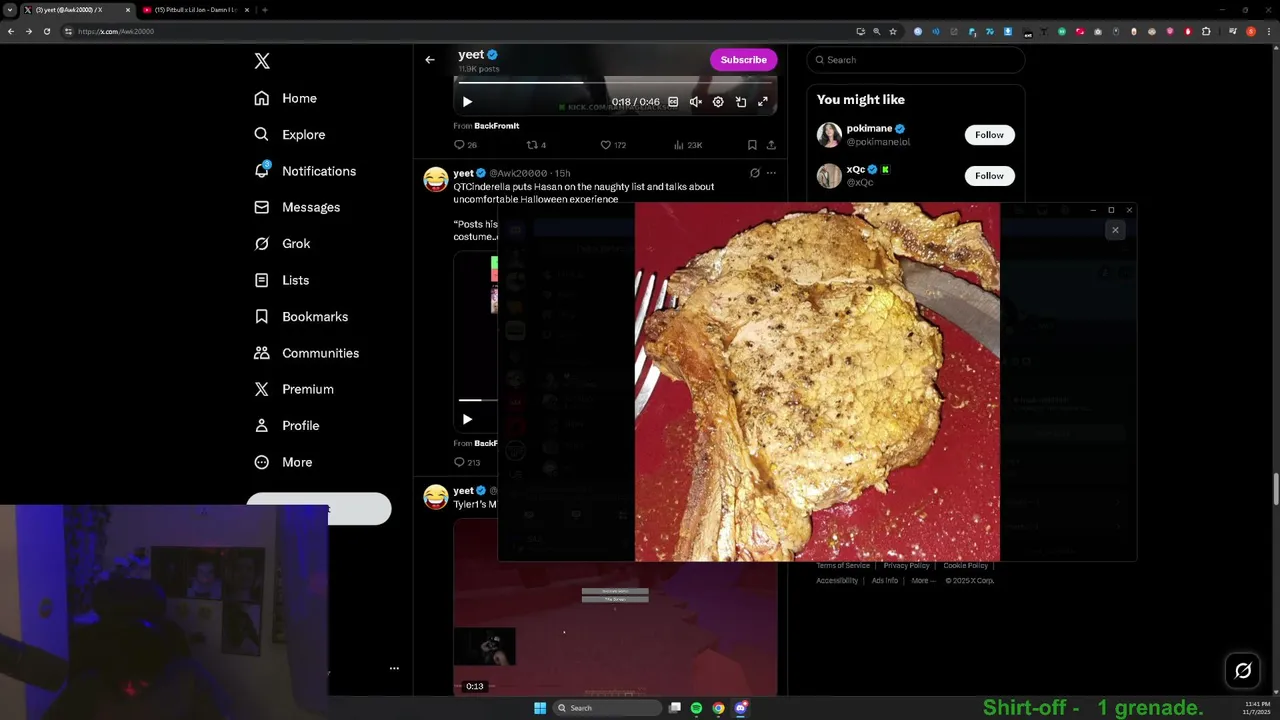
Task: Open a new browser tab
Action: (x=264, y=10)
